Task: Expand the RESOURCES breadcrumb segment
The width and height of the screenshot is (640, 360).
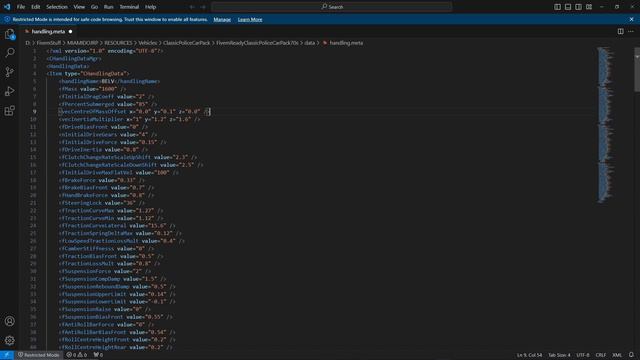Action: 118,43
